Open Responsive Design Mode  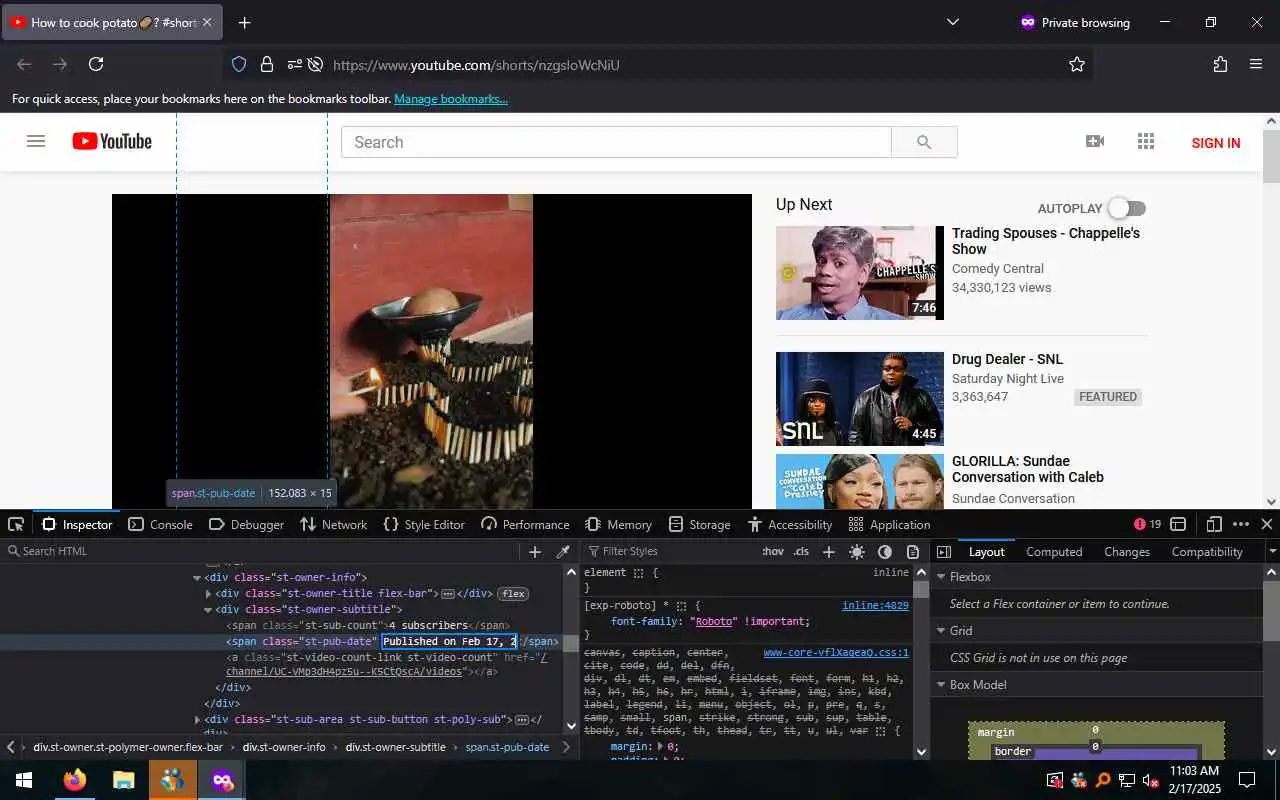coord(1214,524)
